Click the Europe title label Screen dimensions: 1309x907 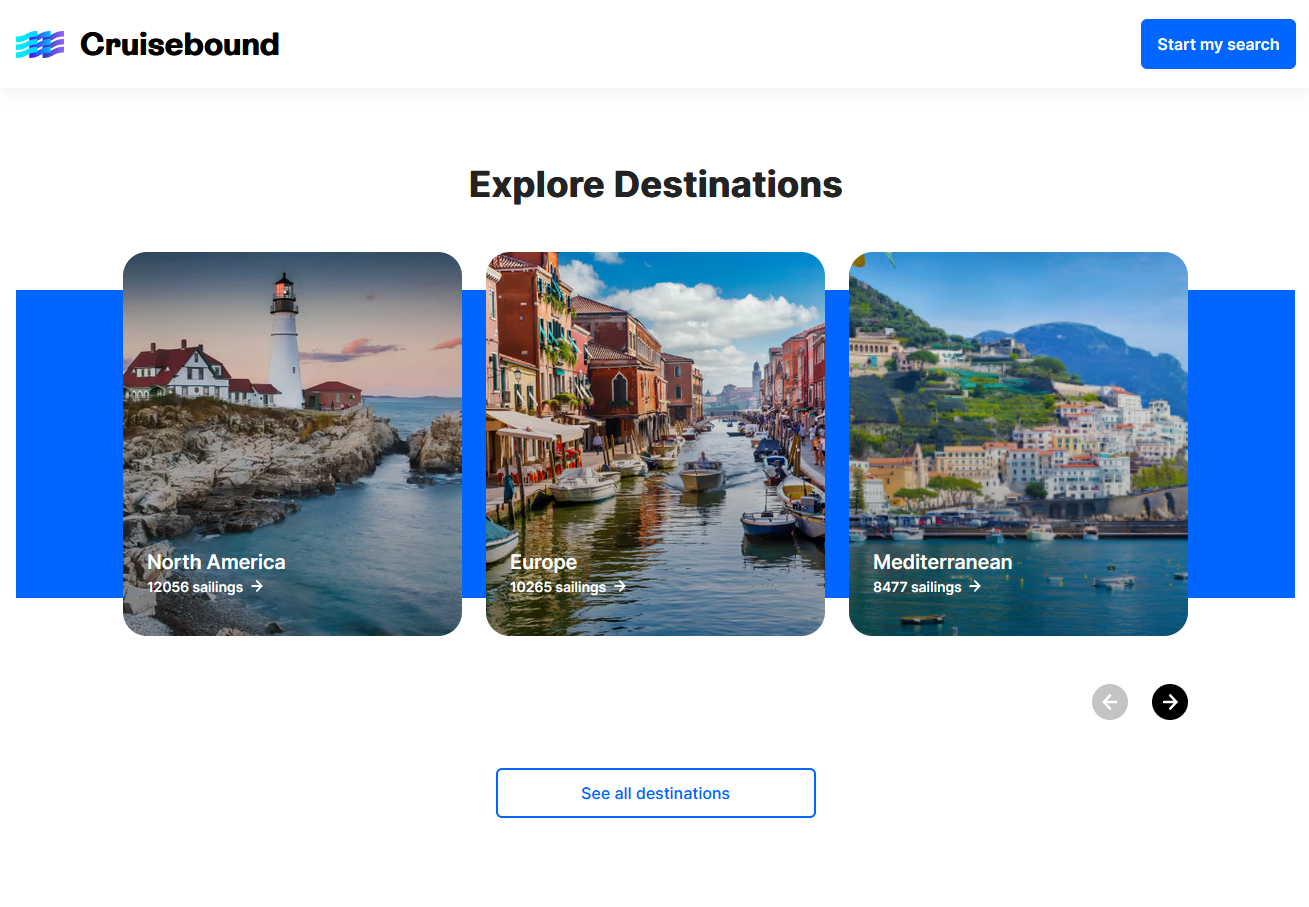543,562
